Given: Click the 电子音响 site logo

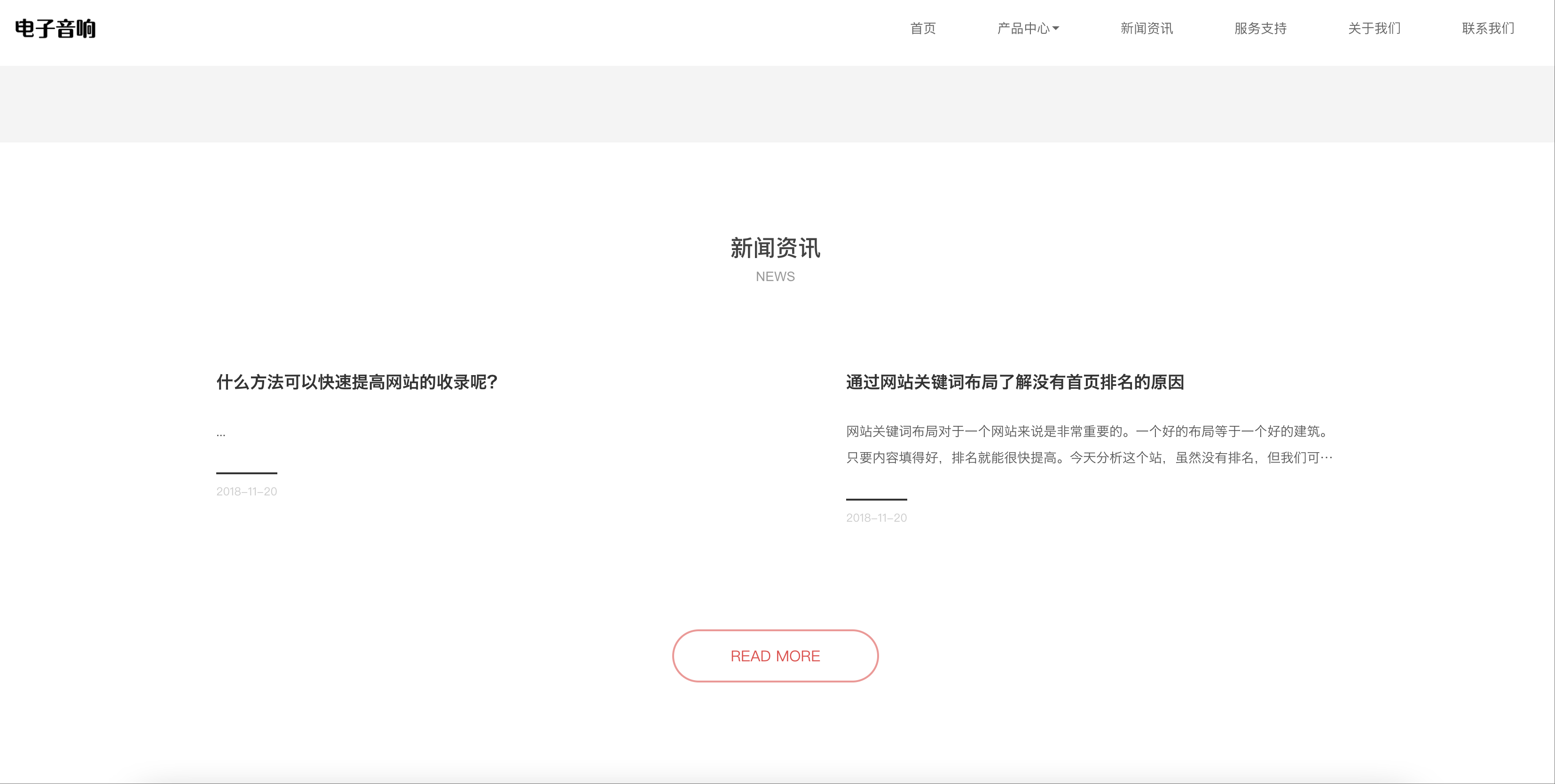Looking at the screenshot, I should [55, 28].
